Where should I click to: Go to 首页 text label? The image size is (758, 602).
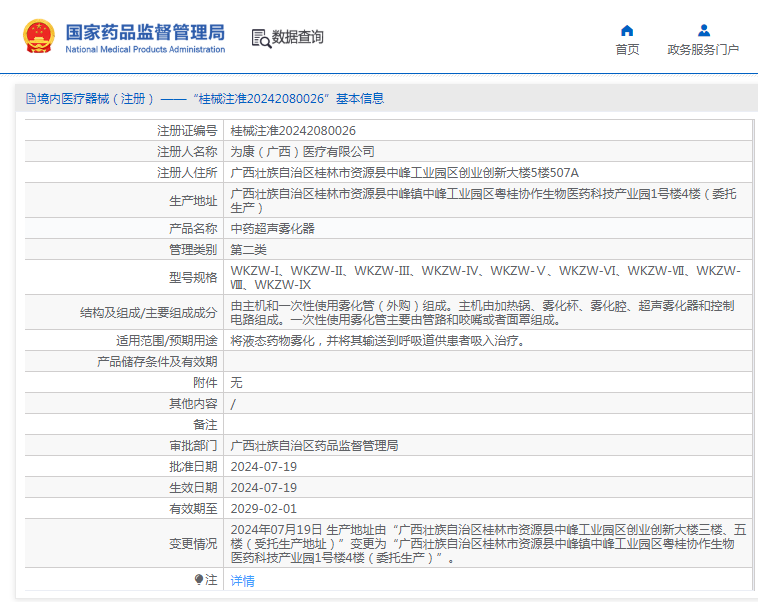click(x=627, y=50)
